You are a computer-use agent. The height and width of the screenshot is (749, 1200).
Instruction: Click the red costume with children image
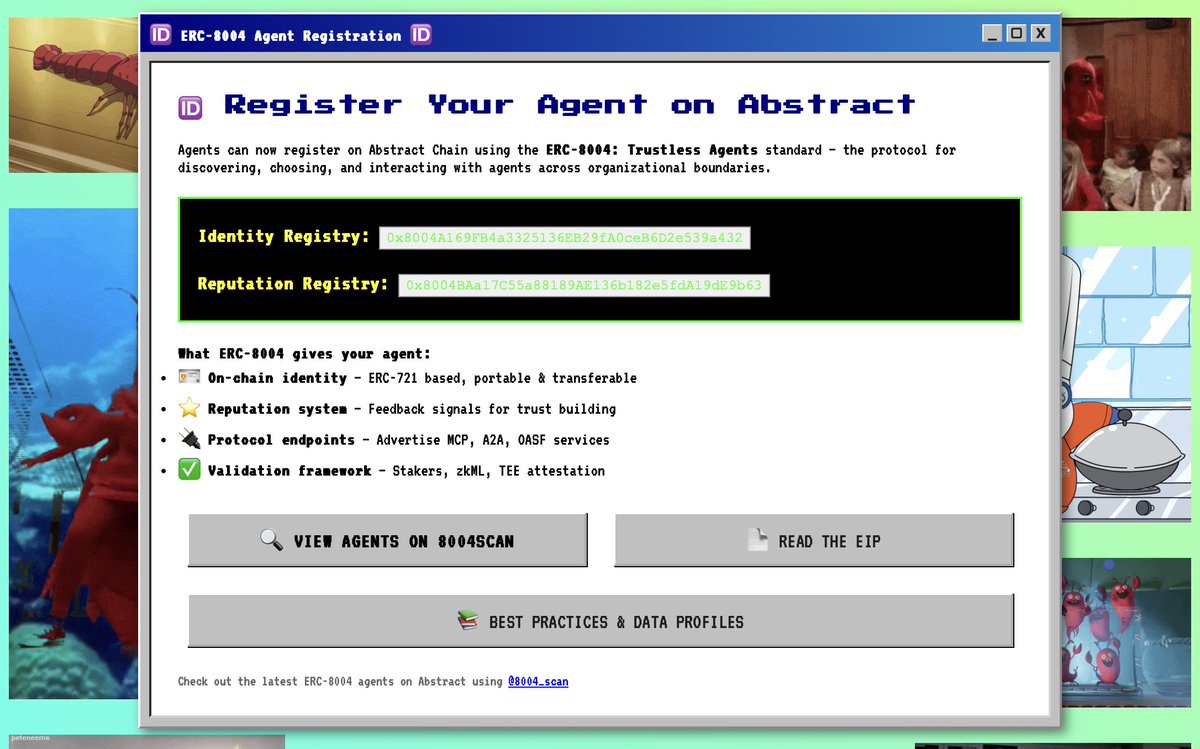pyautogui.click(x=1126, y=114)
